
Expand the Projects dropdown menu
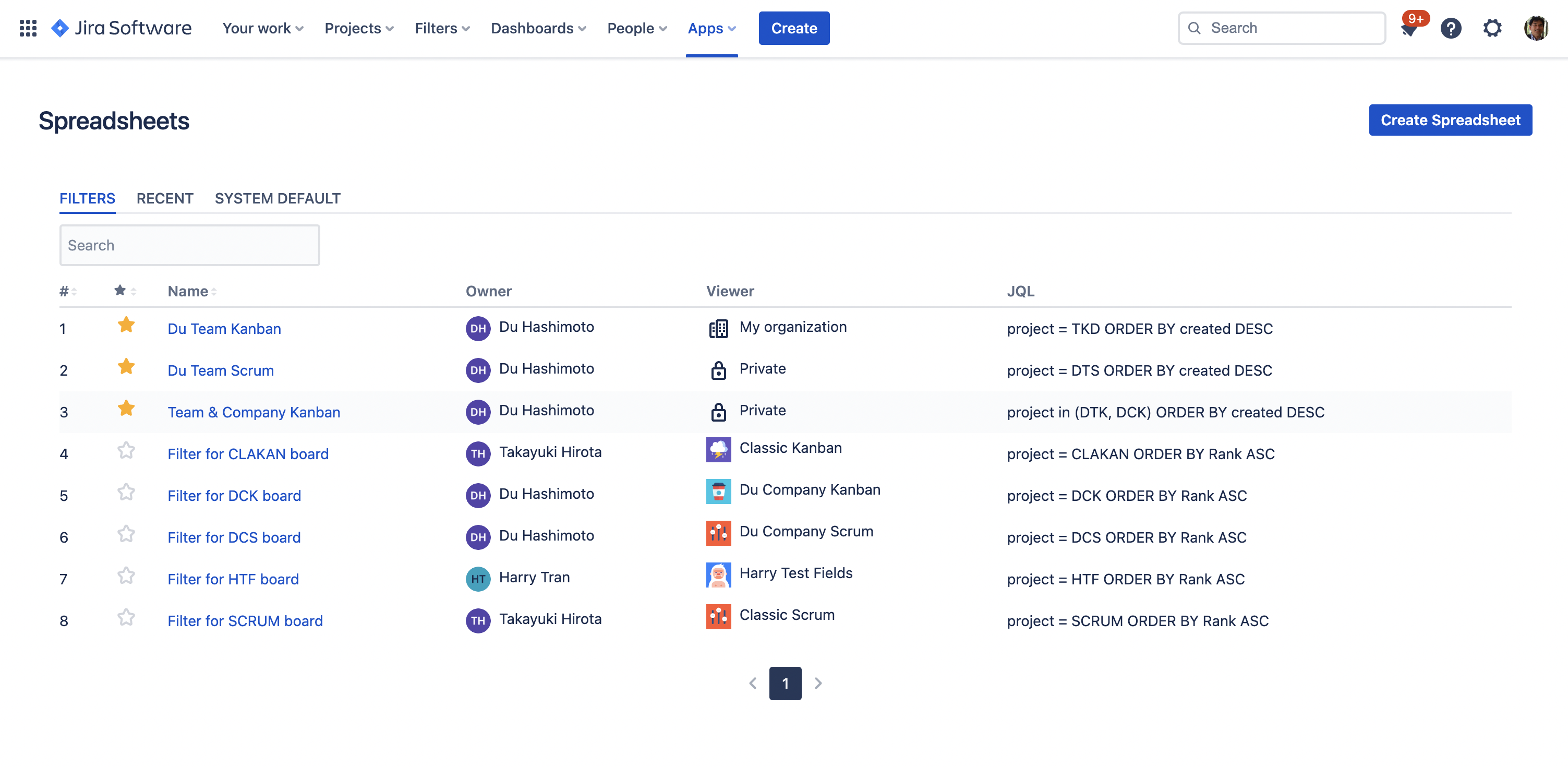(x=359, y=28)
